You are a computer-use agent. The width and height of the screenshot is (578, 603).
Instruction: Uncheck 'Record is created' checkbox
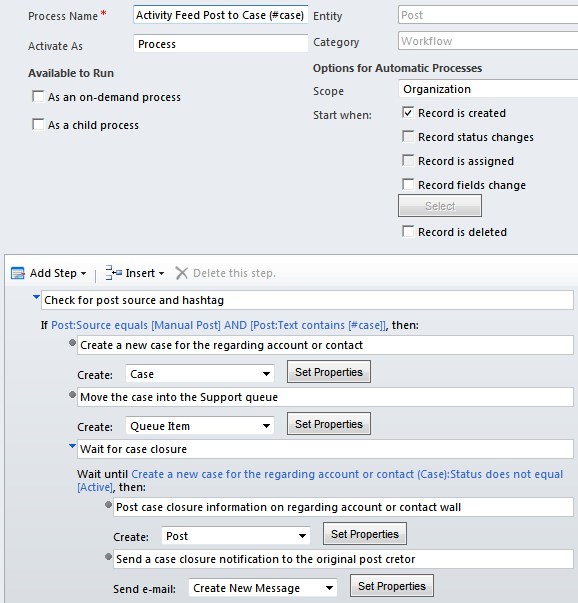(408, 112)
